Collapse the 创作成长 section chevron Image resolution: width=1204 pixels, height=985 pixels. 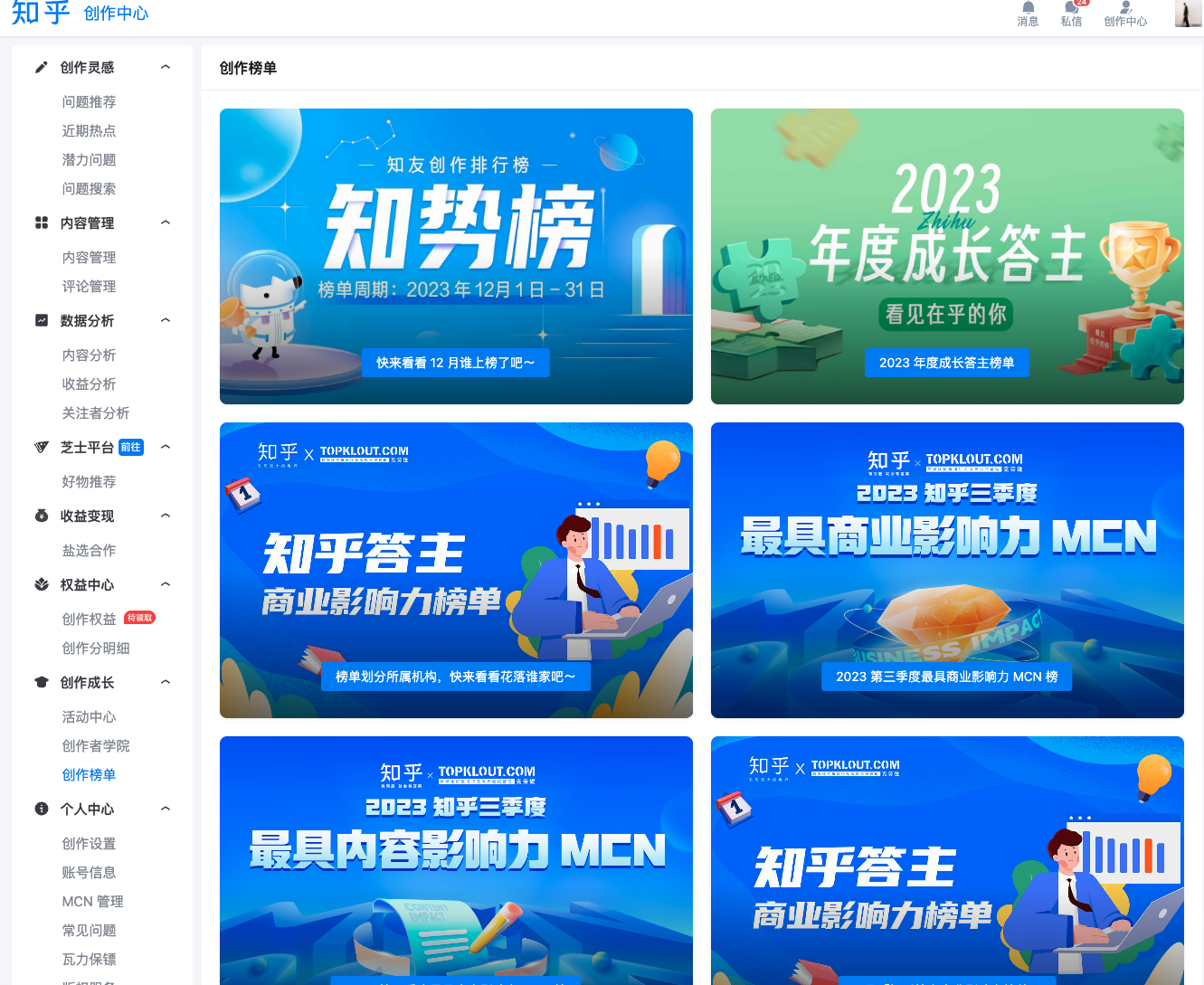(x=166, y=682)
